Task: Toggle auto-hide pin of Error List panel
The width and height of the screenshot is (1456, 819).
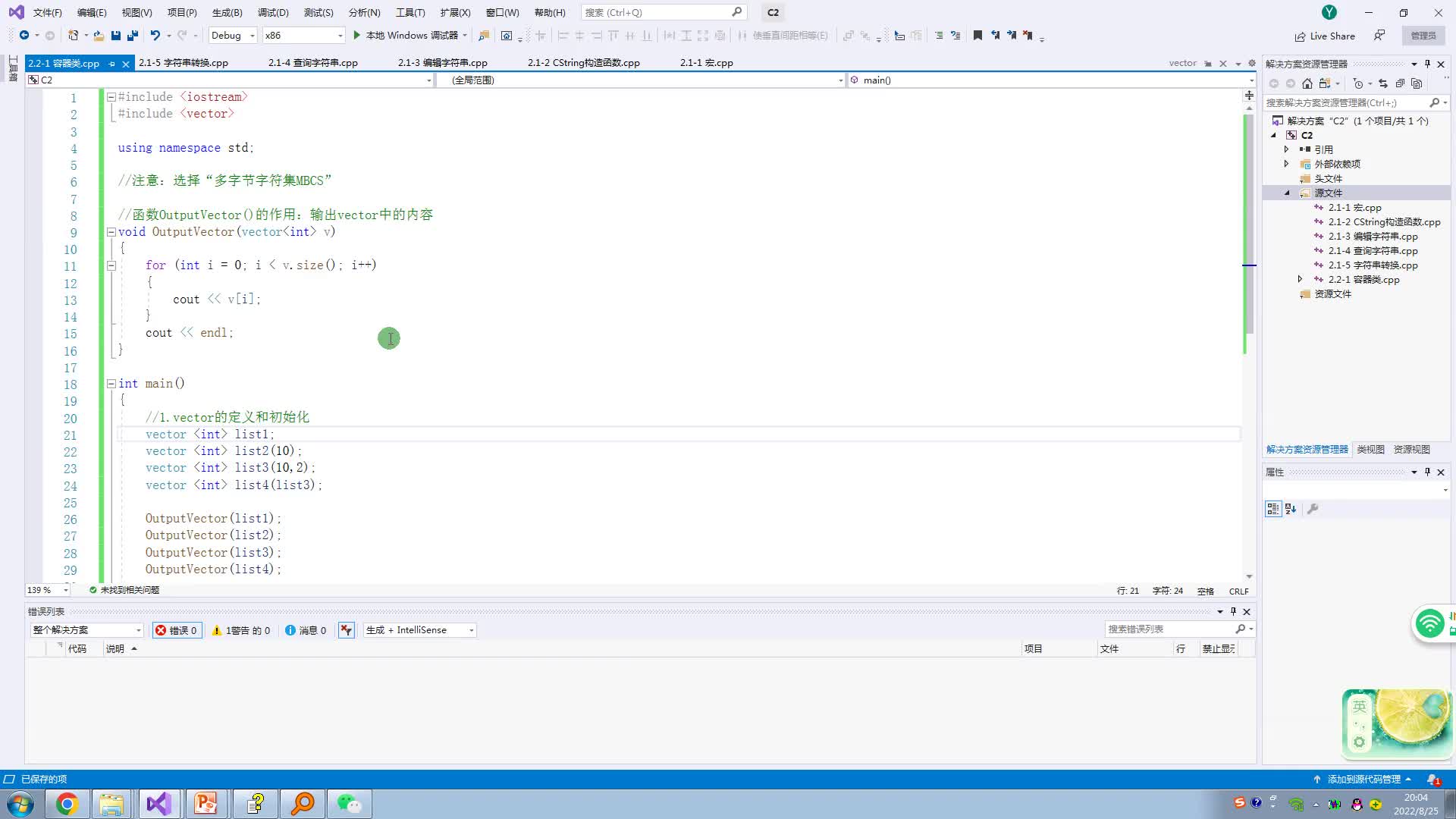Action: (x=1233, y=611)
